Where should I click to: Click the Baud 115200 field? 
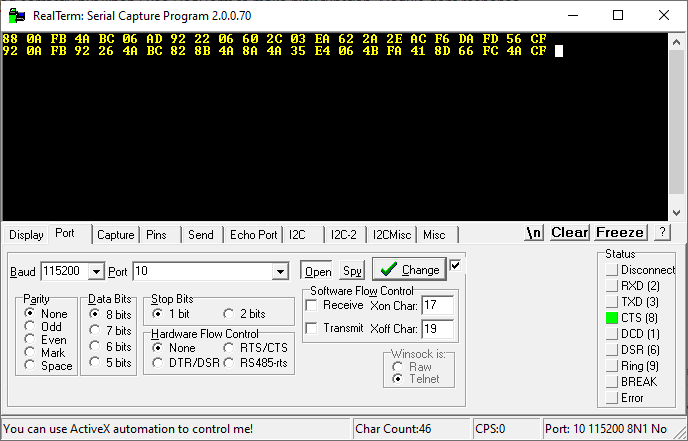65,272
